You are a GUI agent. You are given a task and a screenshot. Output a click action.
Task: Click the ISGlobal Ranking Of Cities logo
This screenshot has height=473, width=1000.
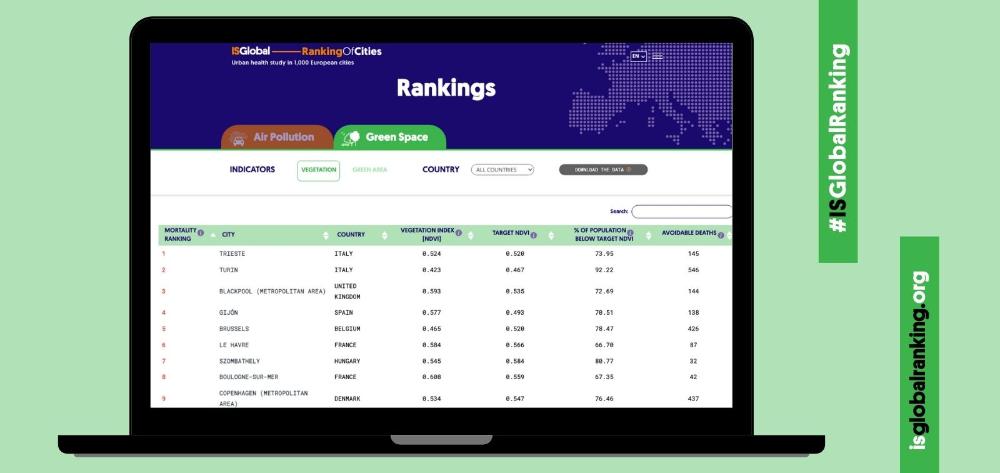306,52
